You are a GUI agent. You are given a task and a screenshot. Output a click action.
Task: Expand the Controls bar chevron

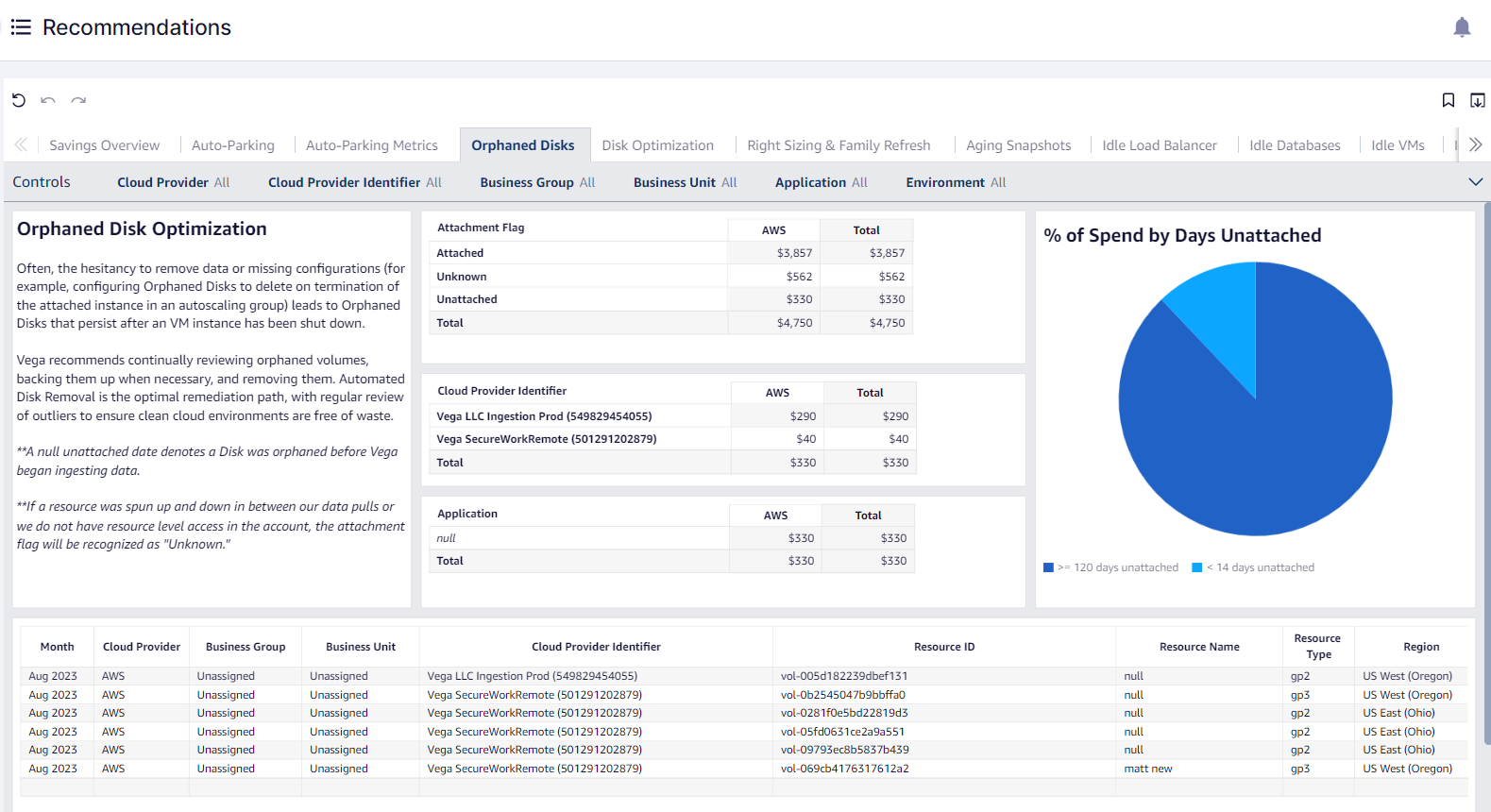1476,181
